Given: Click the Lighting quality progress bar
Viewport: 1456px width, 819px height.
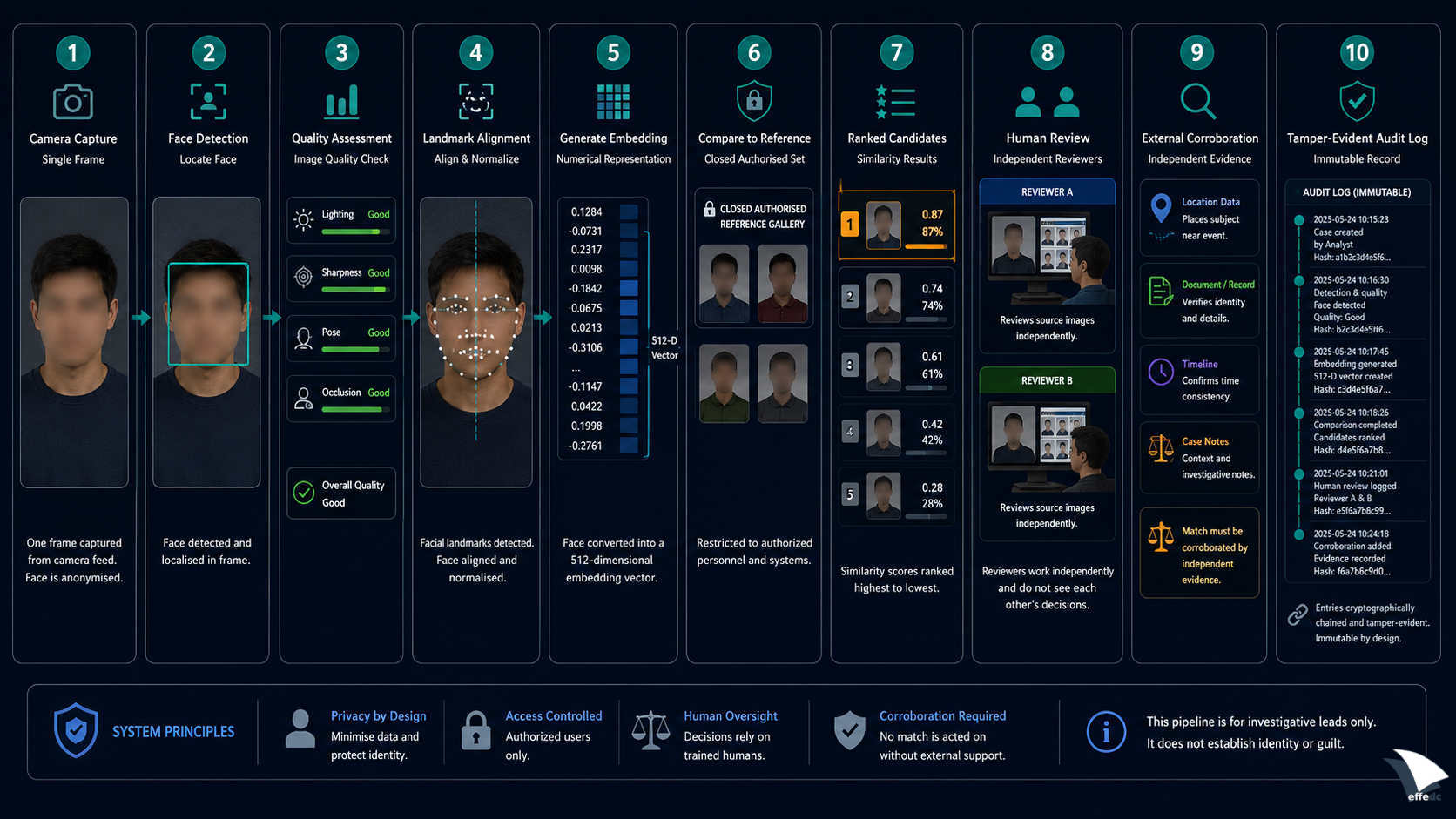Looking at the screenshot, I should [355, 232].
